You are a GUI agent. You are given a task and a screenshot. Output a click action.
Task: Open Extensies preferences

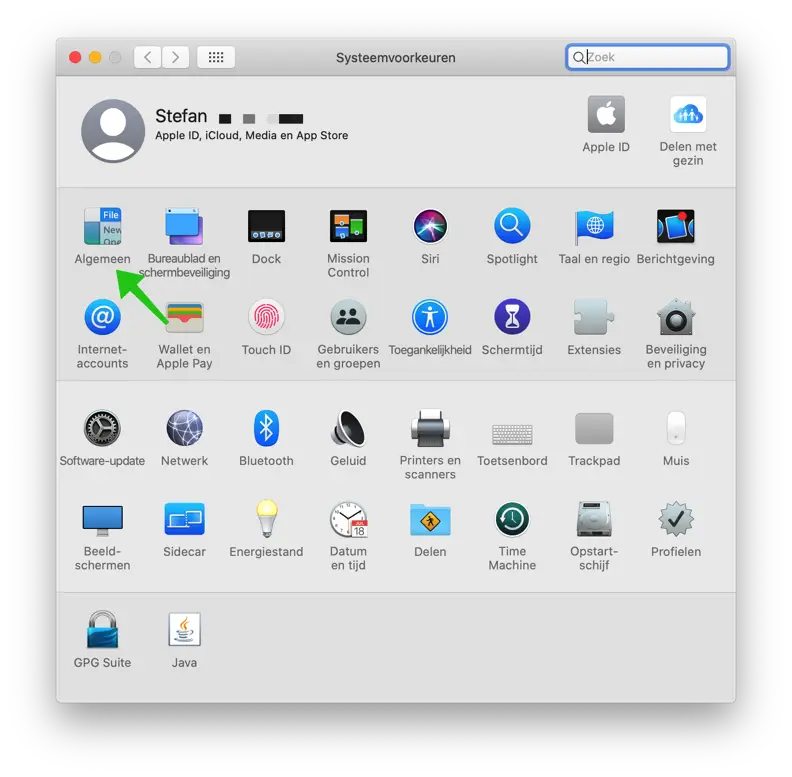594,317
